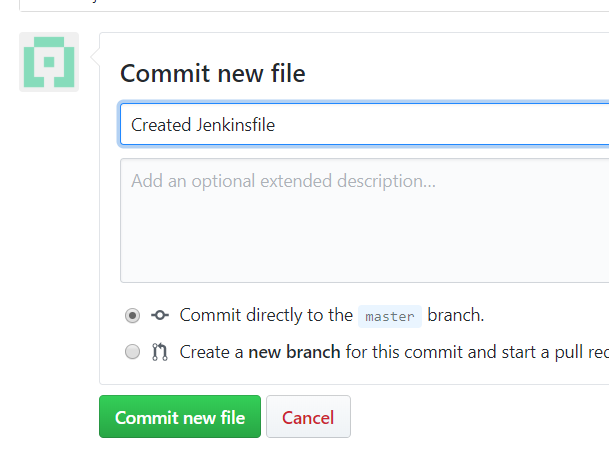
Task: Click the speech-bubble caret pointing toward the avatar
Action: tap(95, 57)
